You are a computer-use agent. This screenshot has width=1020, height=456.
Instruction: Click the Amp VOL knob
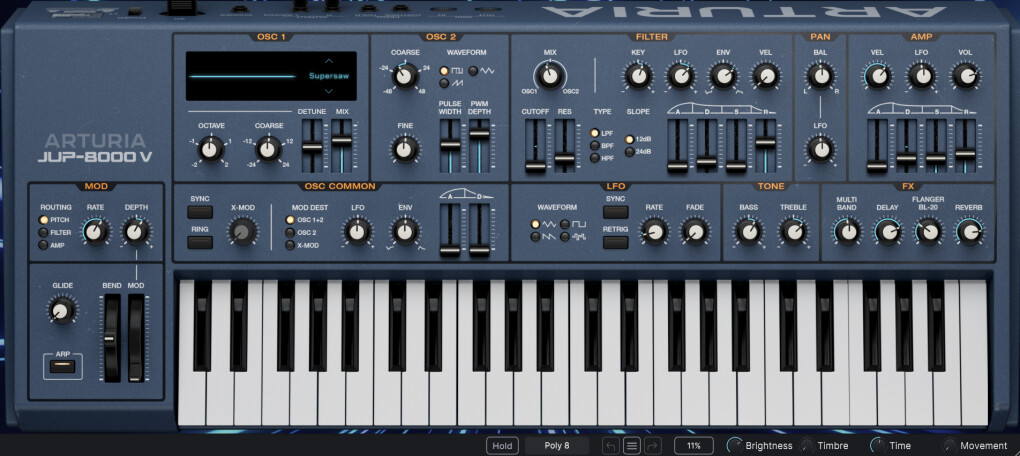tap(965, 77)
